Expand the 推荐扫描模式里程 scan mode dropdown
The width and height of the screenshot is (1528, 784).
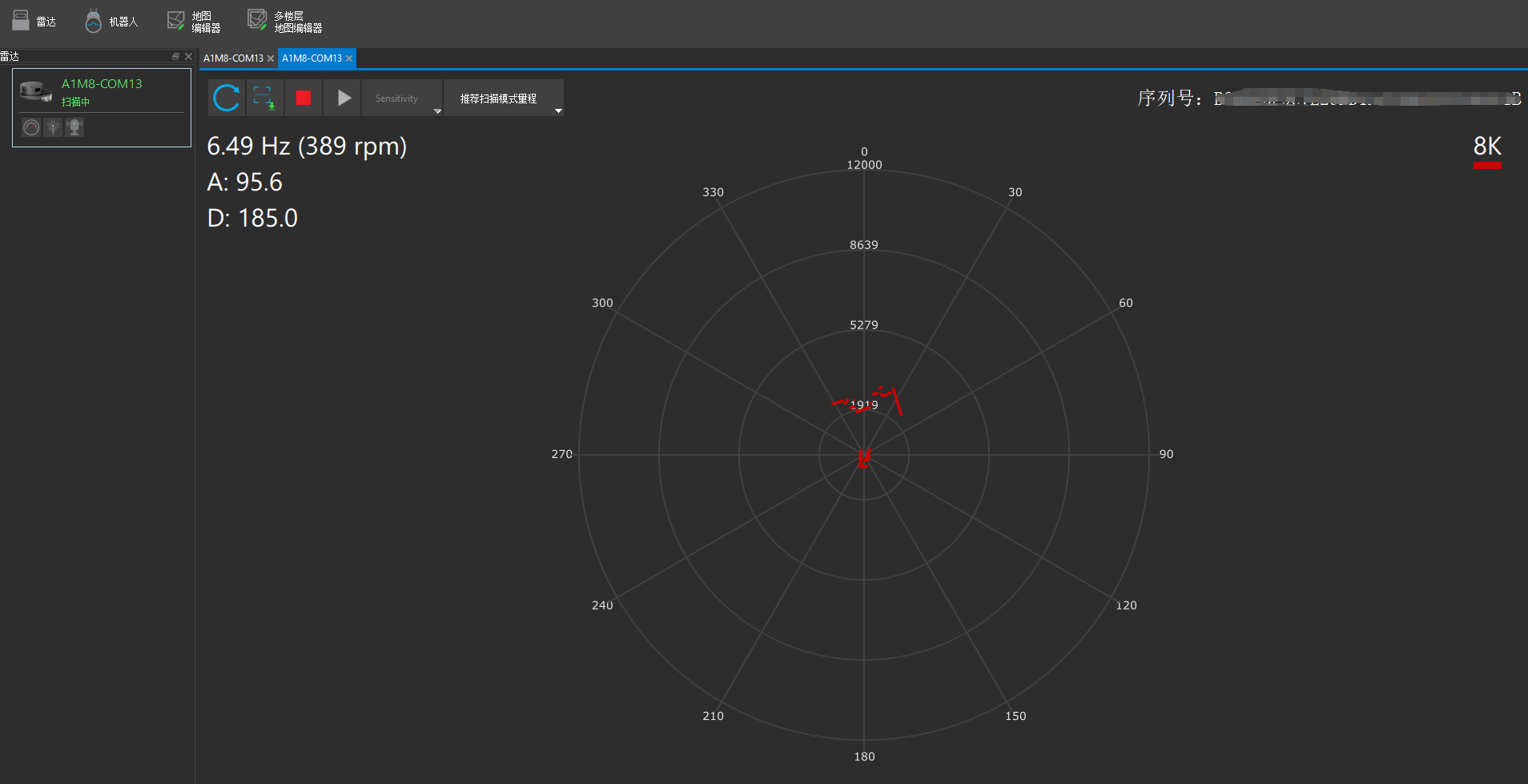504,98
